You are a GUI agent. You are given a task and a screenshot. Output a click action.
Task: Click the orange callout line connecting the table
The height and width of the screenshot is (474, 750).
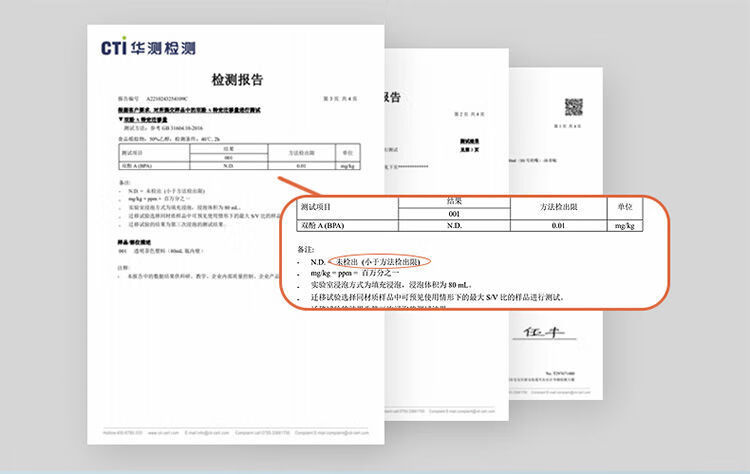[x=298, y=186]
